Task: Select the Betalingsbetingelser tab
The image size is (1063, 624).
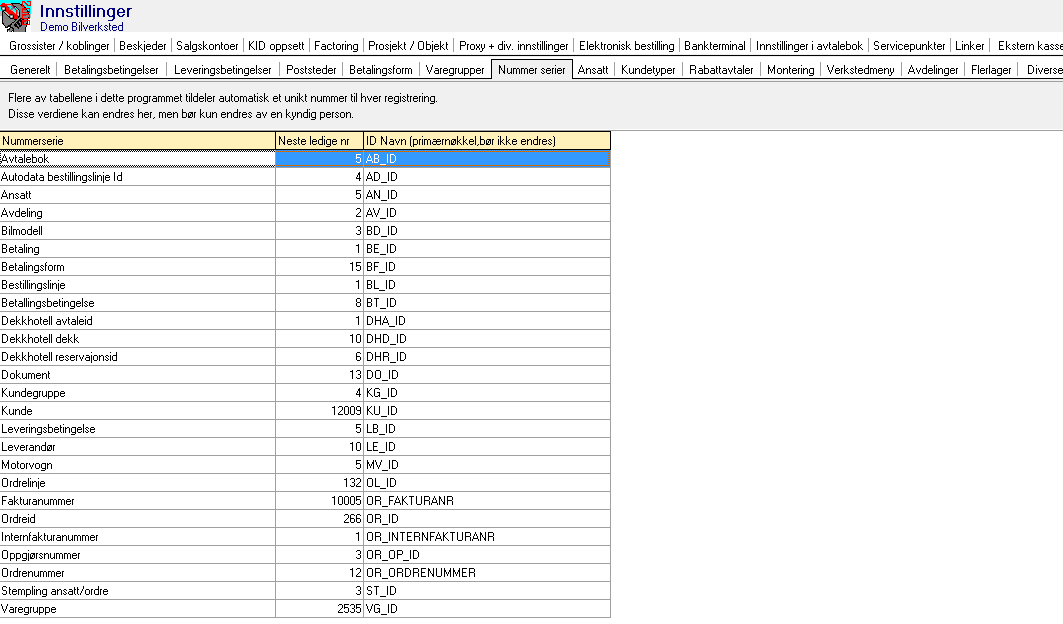Action: pyautogui.click(x=111, y=70)
